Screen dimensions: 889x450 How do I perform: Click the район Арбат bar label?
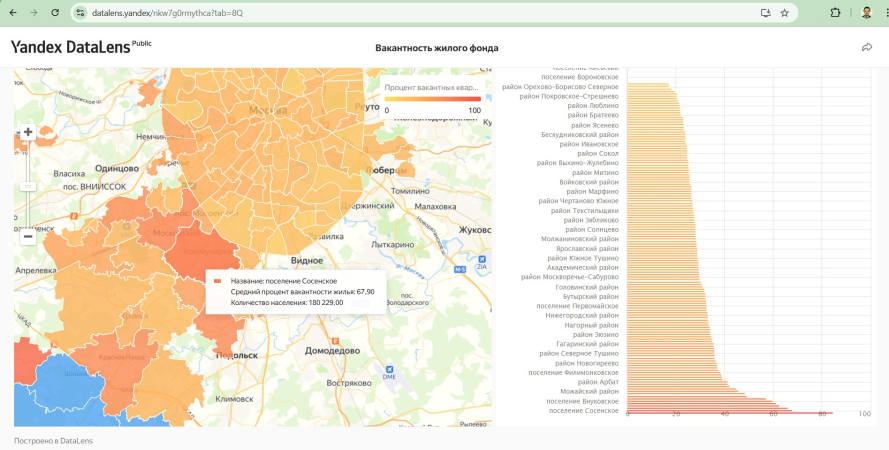click(598, 382)
